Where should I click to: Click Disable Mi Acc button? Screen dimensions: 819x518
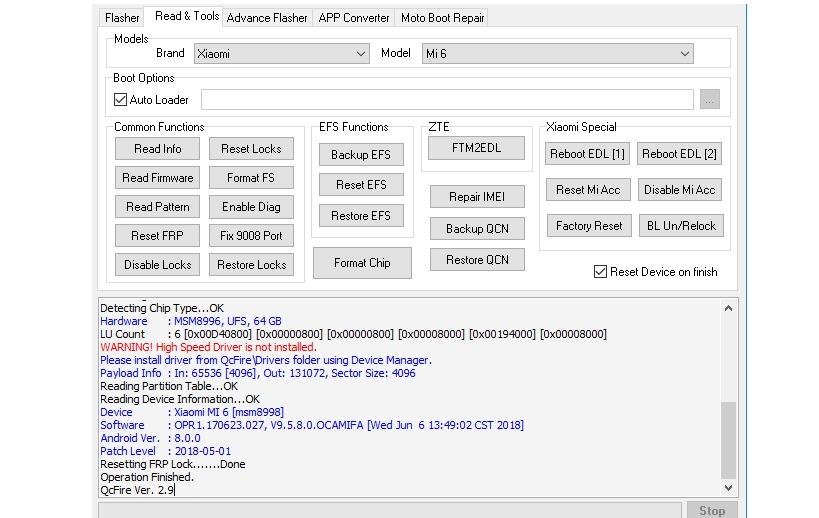click(x=680, y=190)
